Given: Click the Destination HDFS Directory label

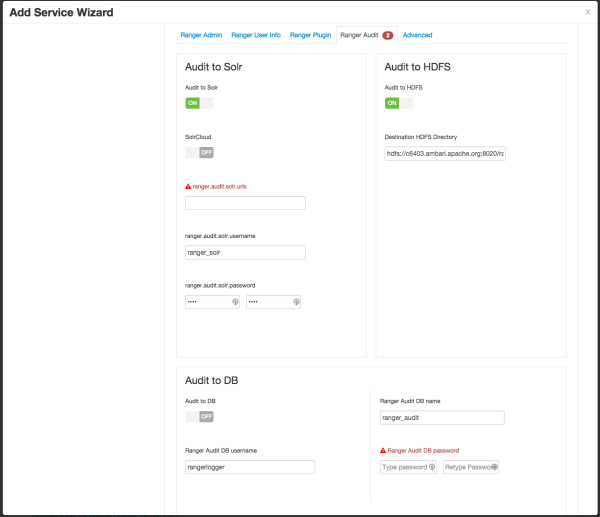Looking at the screenshot, I should (421, 137).
